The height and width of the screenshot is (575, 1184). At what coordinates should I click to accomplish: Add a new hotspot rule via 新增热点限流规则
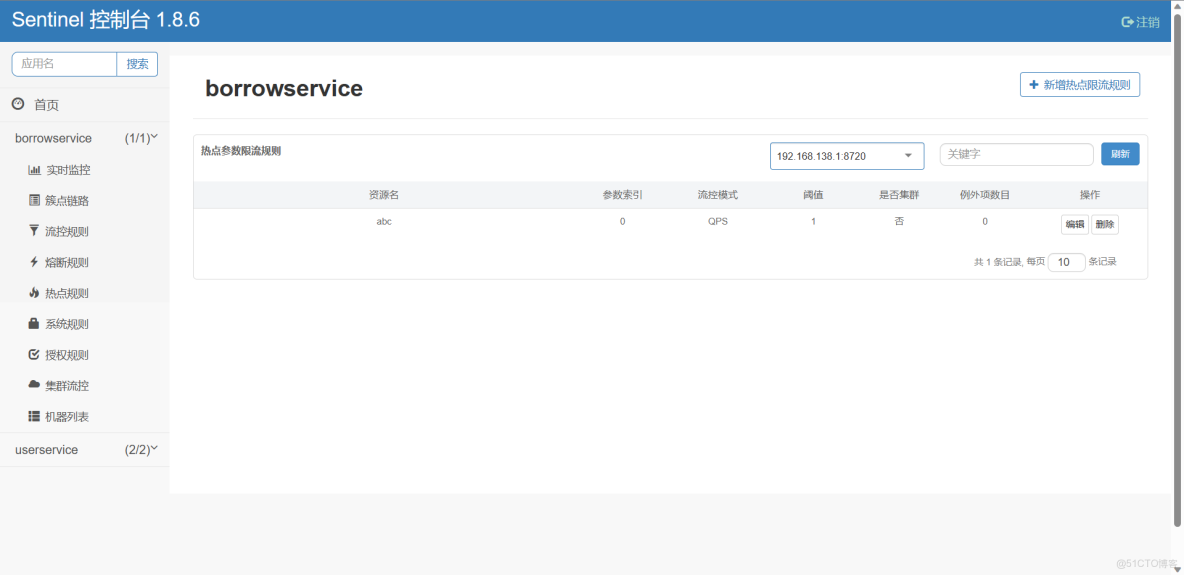pos(1080,85)
